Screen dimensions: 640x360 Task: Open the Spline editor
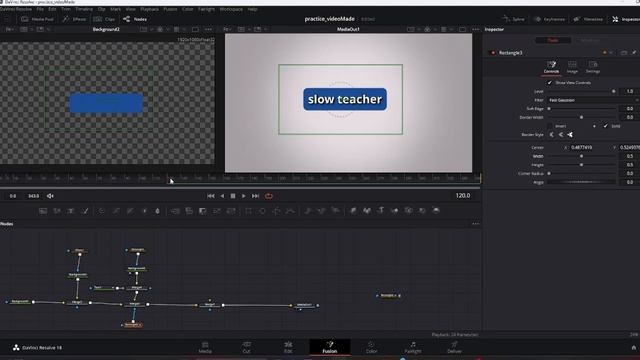coord(513,19)
